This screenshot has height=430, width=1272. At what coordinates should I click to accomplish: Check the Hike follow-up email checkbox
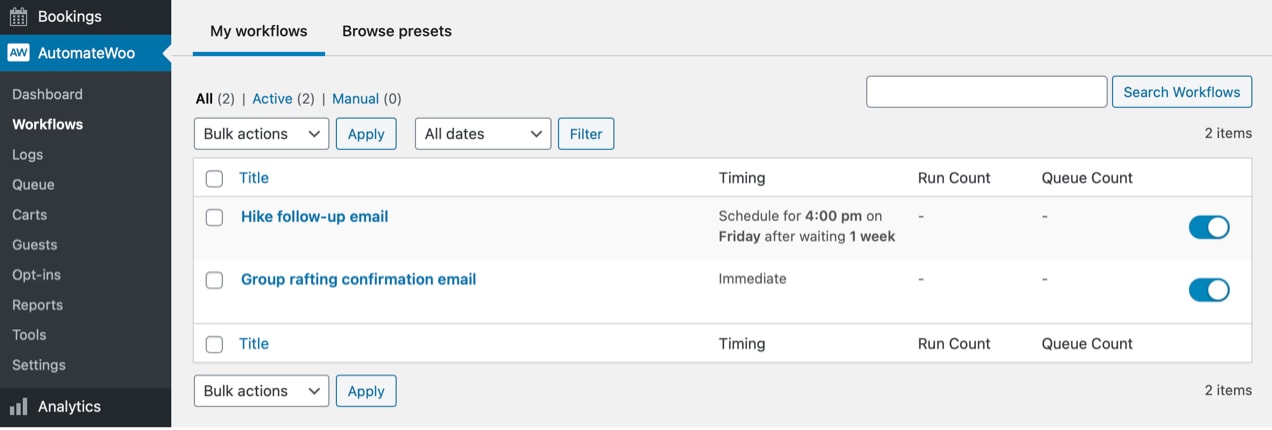[x=214, y=217]
